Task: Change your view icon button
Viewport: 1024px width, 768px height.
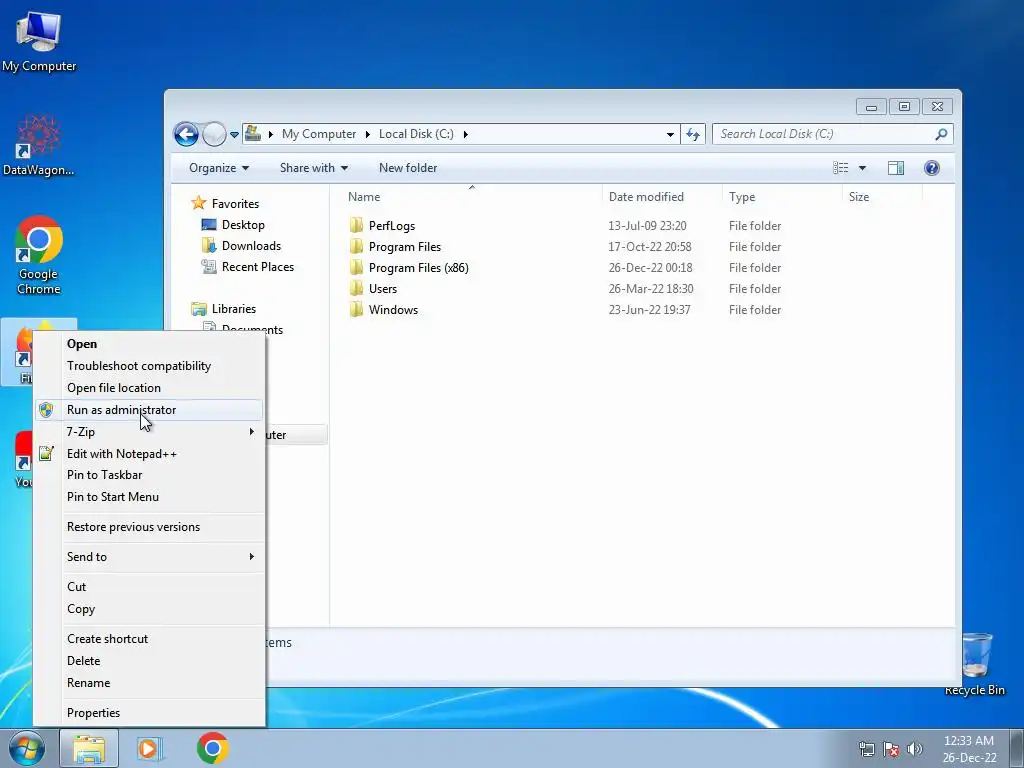Action: (840, 168)
